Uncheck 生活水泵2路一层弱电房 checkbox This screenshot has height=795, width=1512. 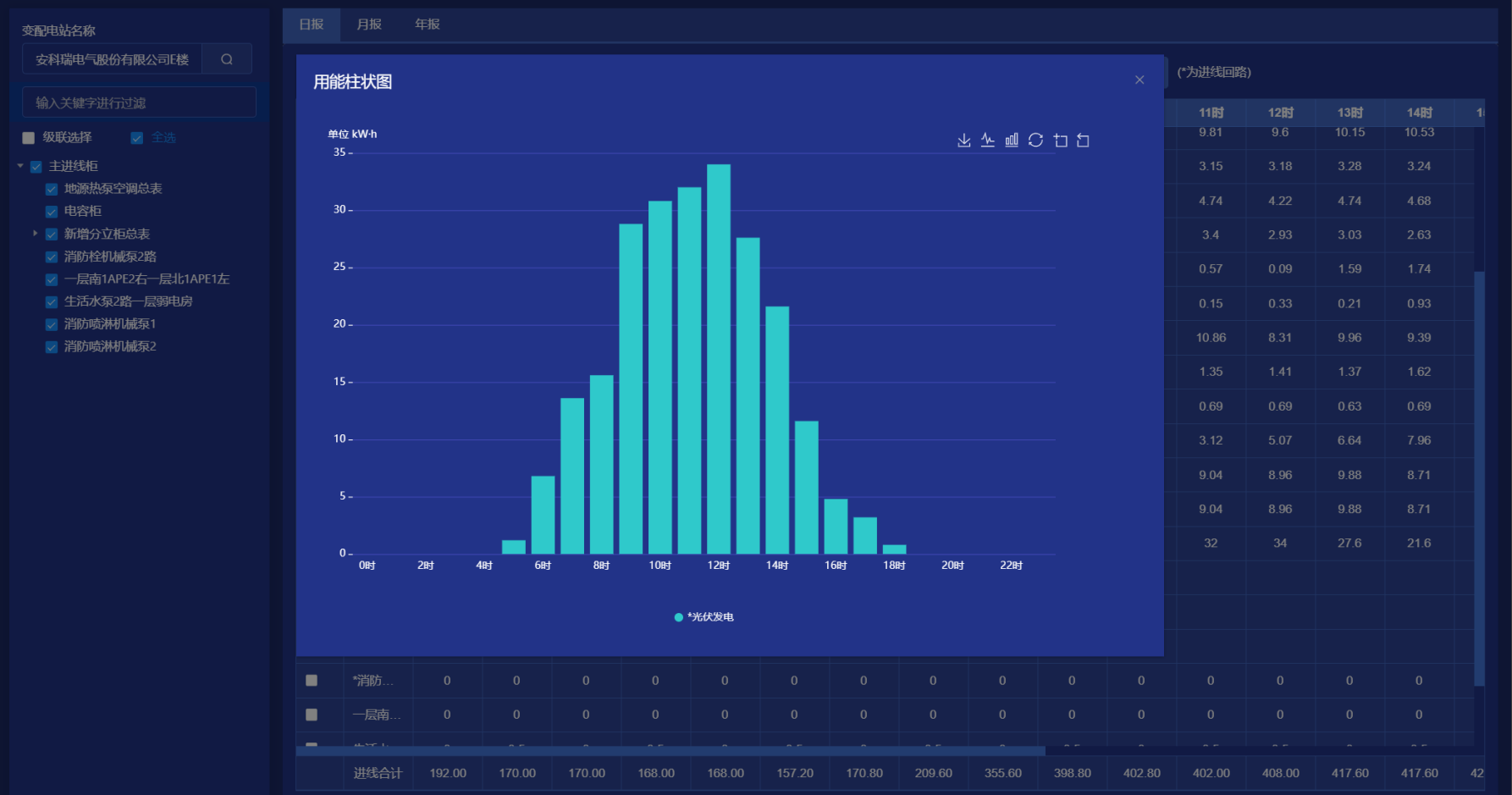point(52,301)
